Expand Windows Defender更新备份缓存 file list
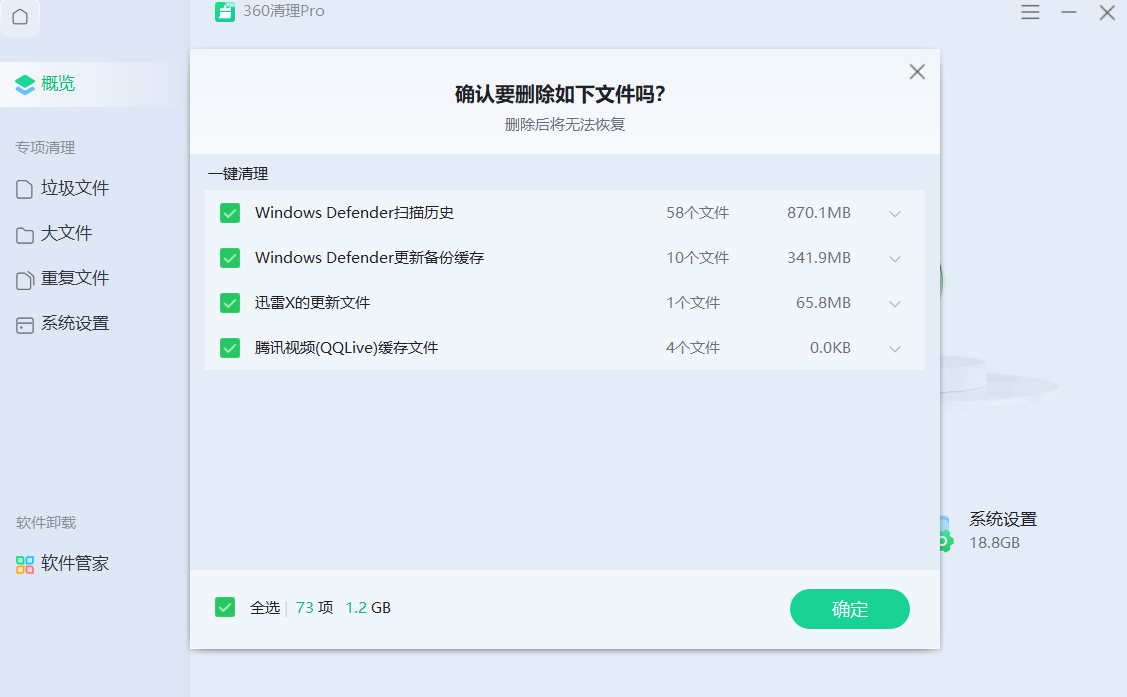1127x697 pixels. 895,259
